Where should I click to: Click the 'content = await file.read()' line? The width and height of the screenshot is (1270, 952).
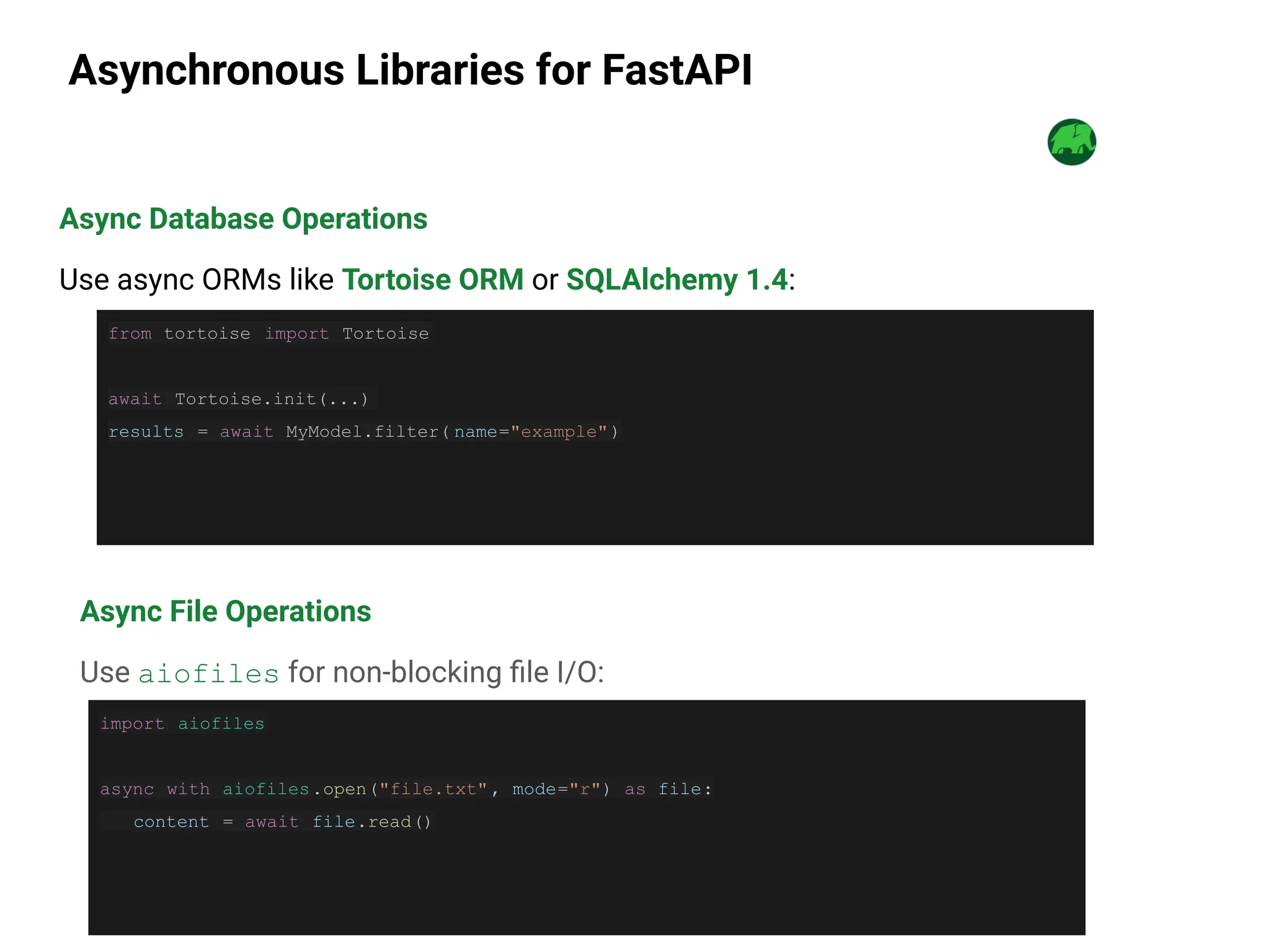282,822
